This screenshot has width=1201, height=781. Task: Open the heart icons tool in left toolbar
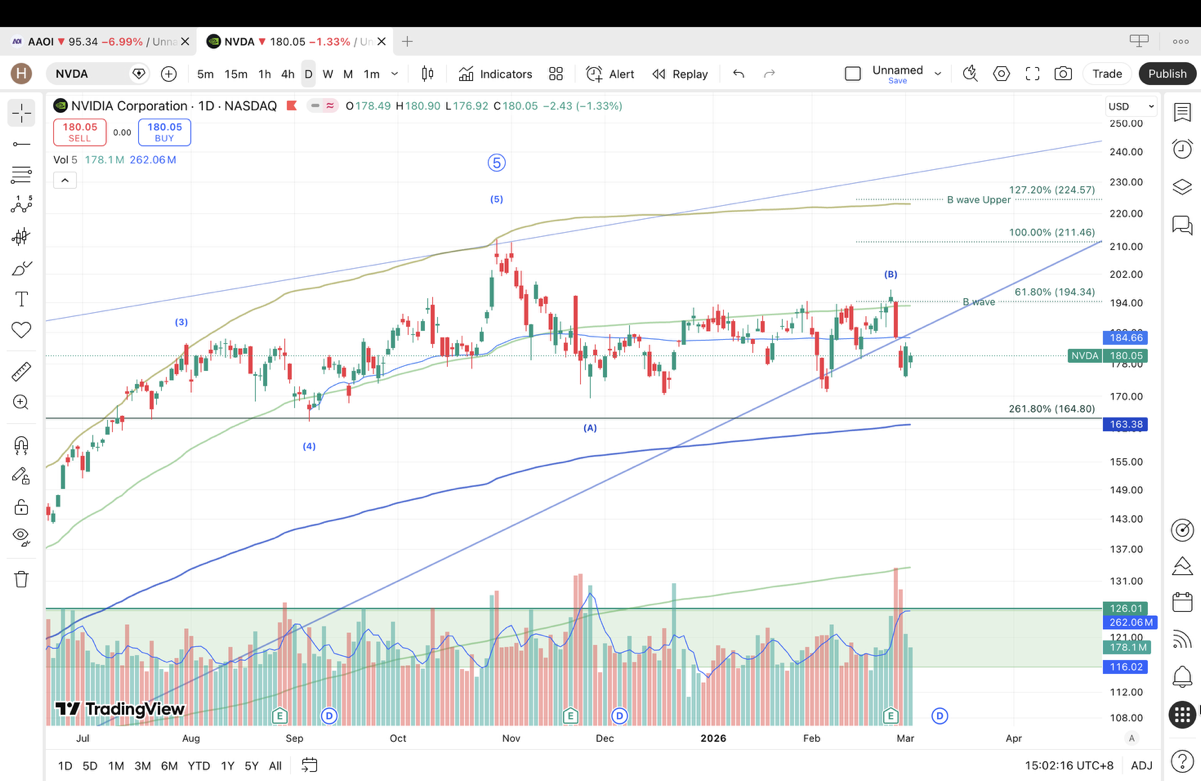pos(21,330)
